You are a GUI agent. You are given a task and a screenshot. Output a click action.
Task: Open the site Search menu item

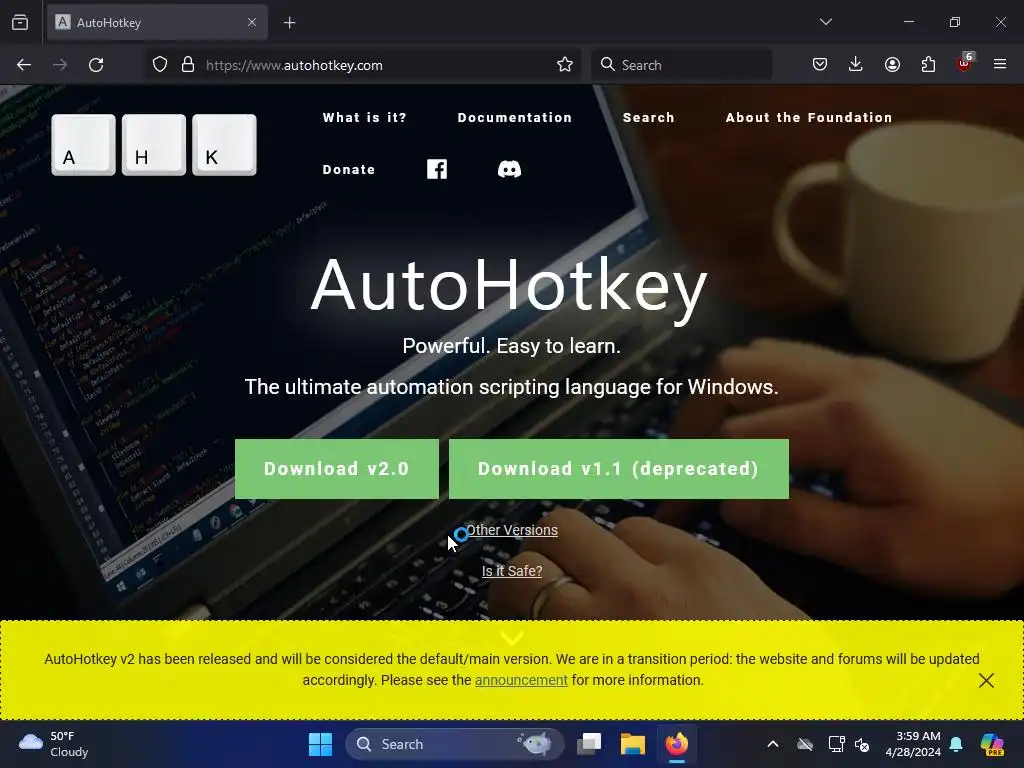pos(648,118)
